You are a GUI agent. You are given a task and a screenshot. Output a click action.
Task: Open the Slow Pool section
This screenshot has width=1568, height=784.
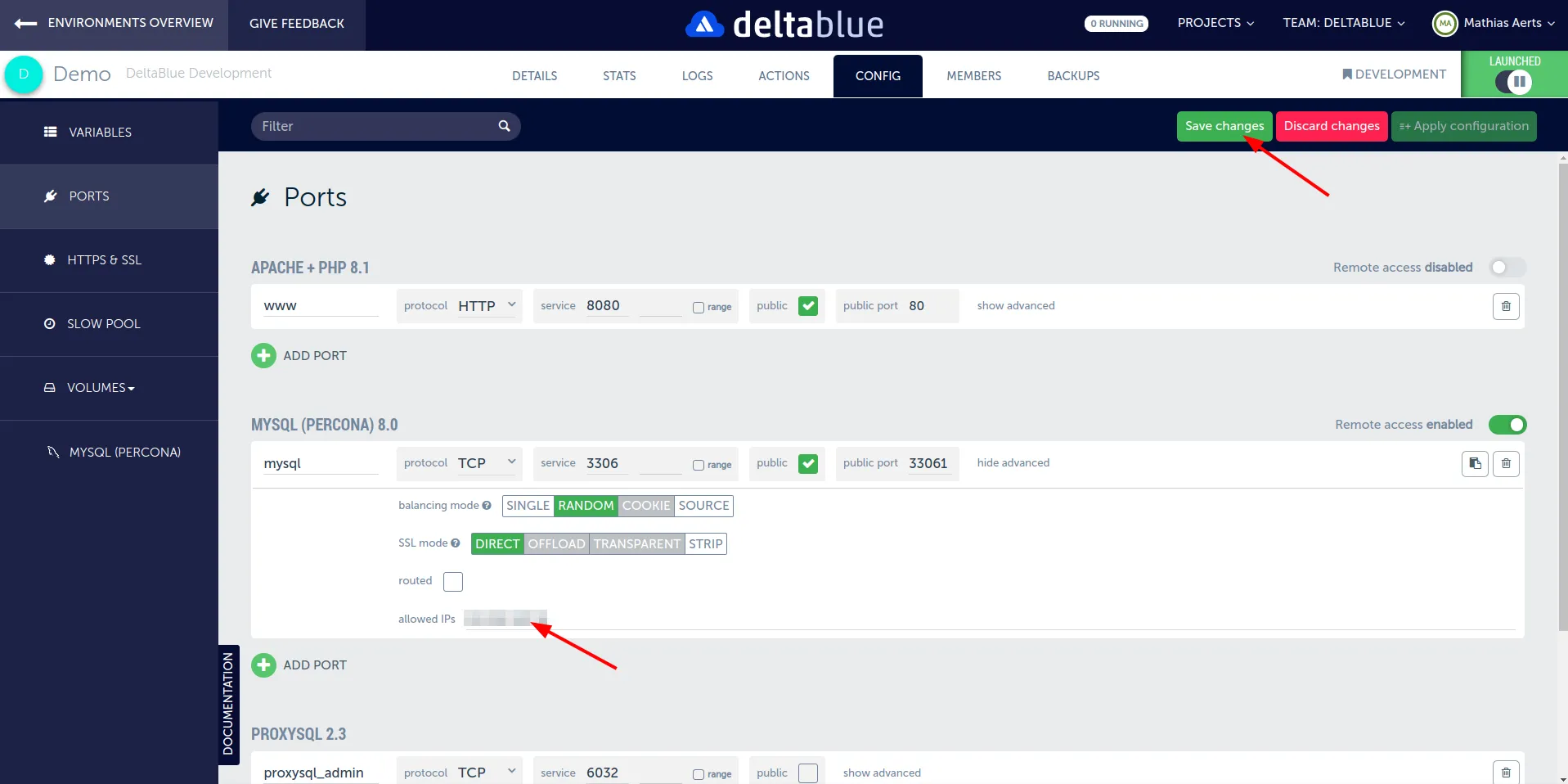[101, 323]
